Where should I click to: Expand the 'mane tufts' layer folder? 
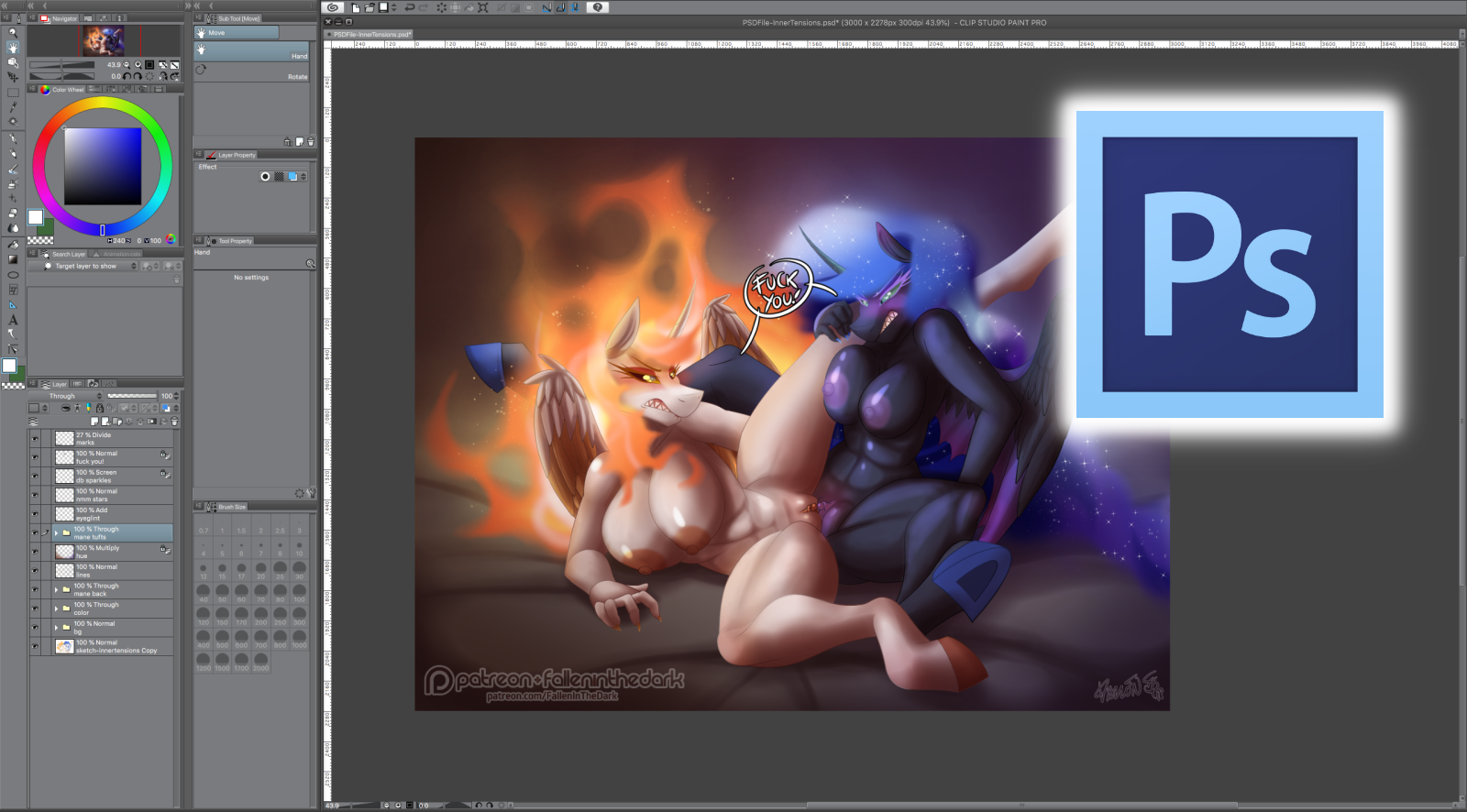56,532
